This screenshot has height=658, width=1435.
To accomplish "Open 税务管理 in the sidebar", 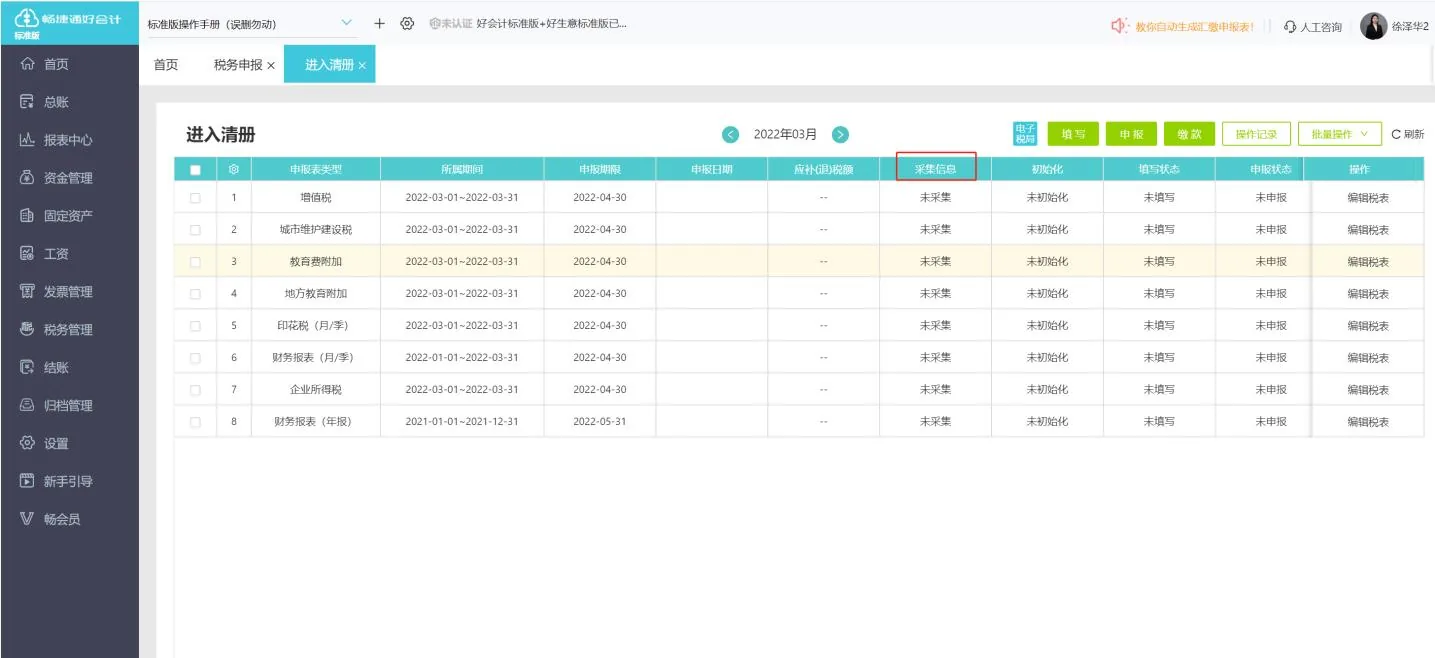I will point(67,330).
